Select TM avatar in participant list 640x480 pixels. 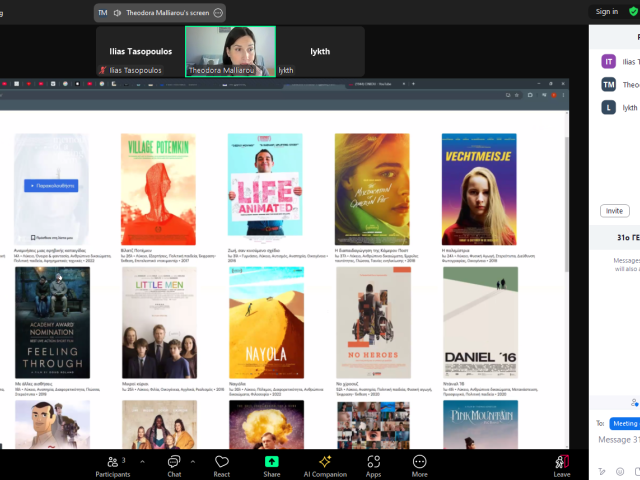click(609, 84)
